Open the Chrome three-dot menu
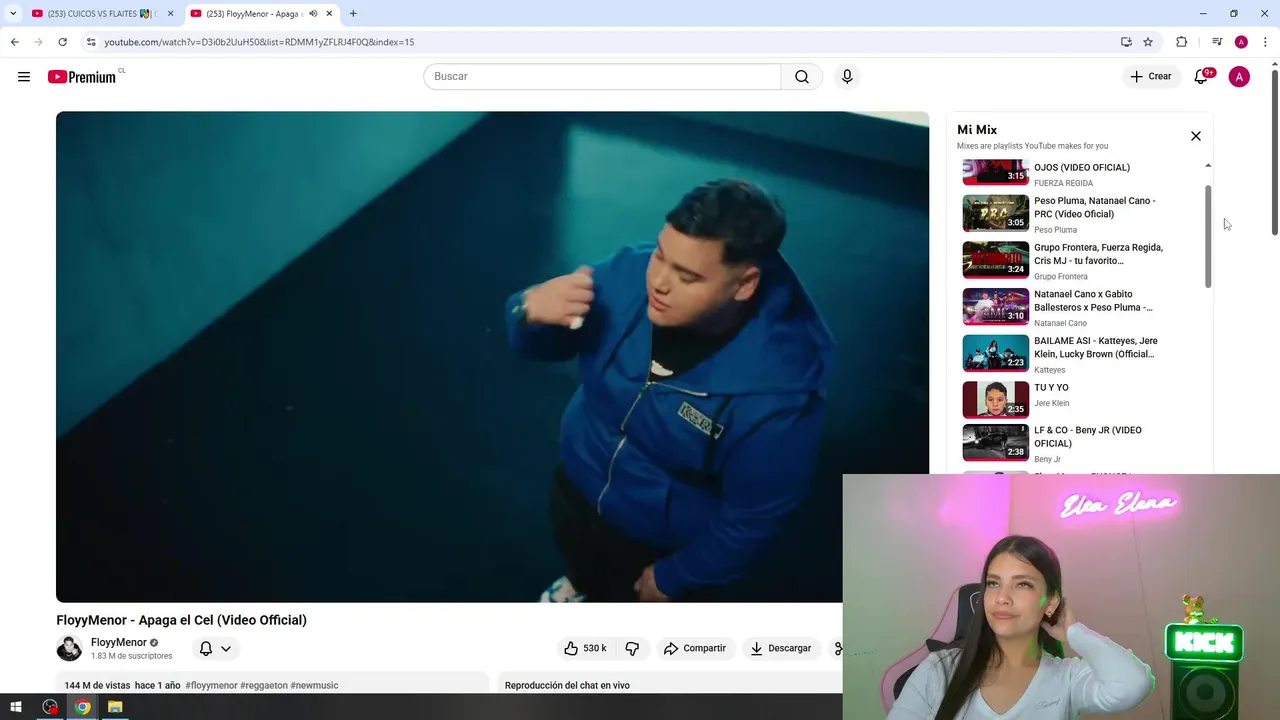This screenshot has width=1280, height=720. click(x=1266, y=42)
